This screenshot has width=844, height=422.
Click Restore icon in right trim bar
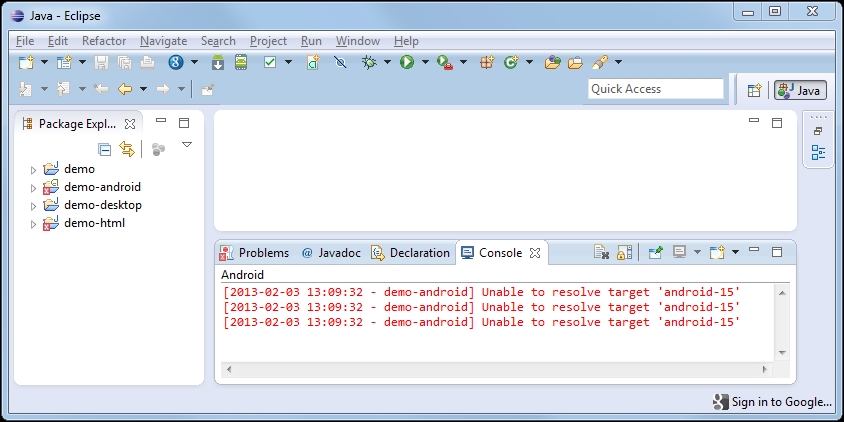[x=818, y=131]
